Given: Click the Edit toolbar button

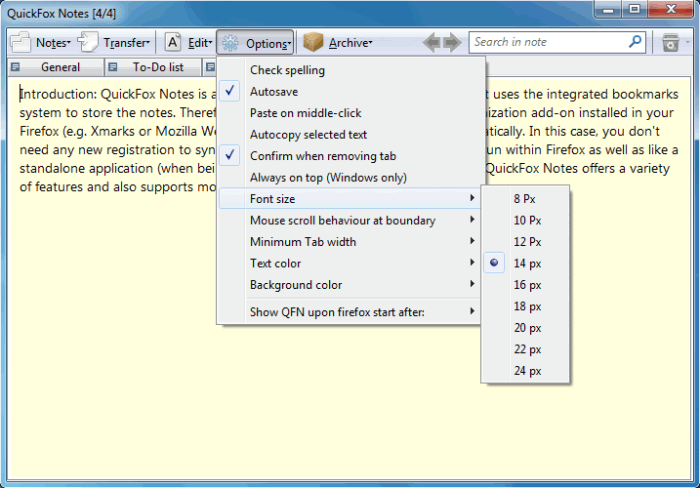Looking at the screenshot, I should tap(188, 43).
